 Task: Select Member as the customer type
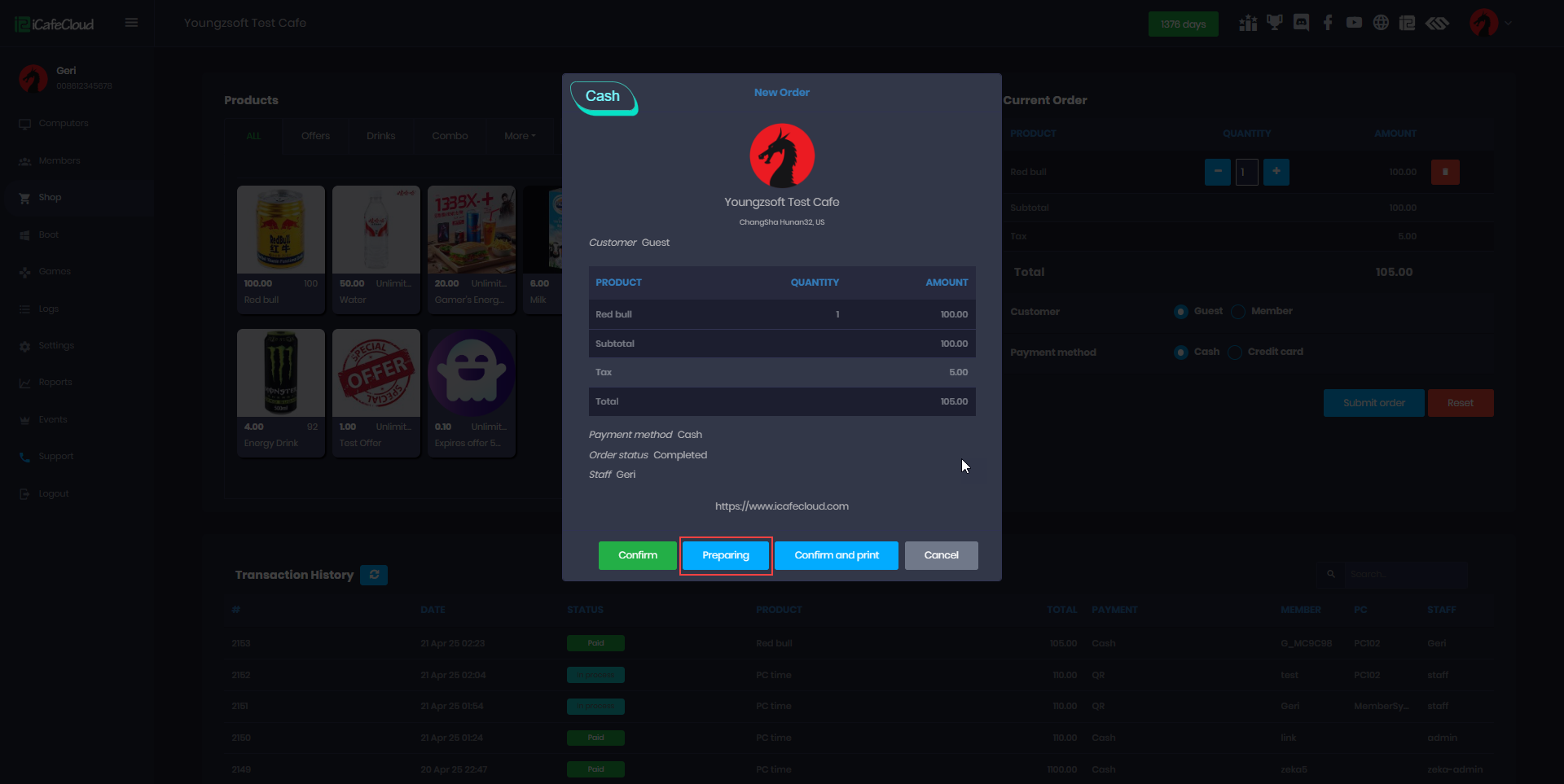tap(1238, 312)
